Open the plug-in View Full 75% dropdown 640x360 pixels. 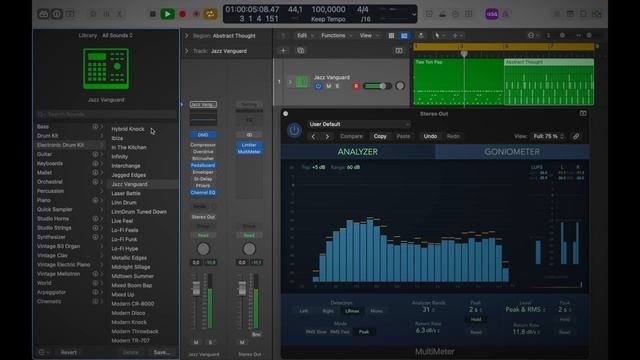(548, 136)
